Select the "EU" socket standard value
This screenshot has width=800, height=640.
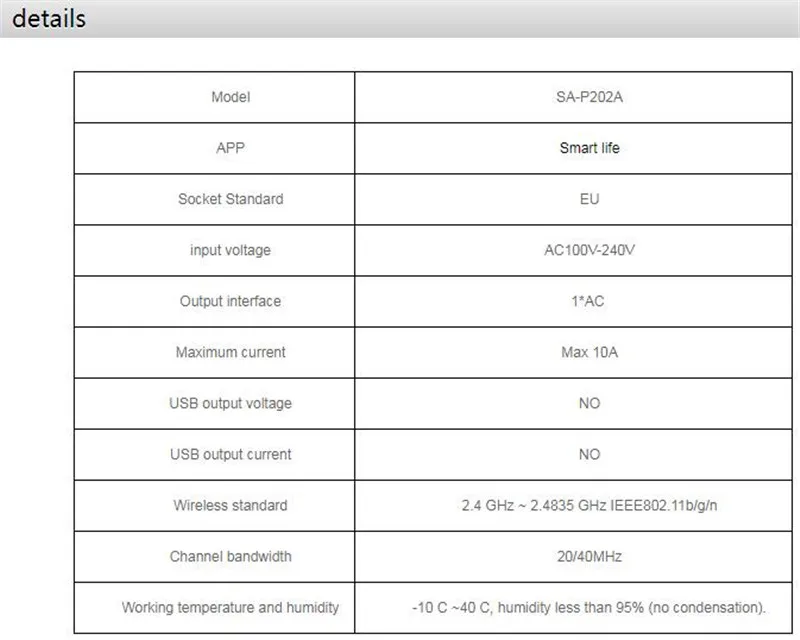pos(589,199)
